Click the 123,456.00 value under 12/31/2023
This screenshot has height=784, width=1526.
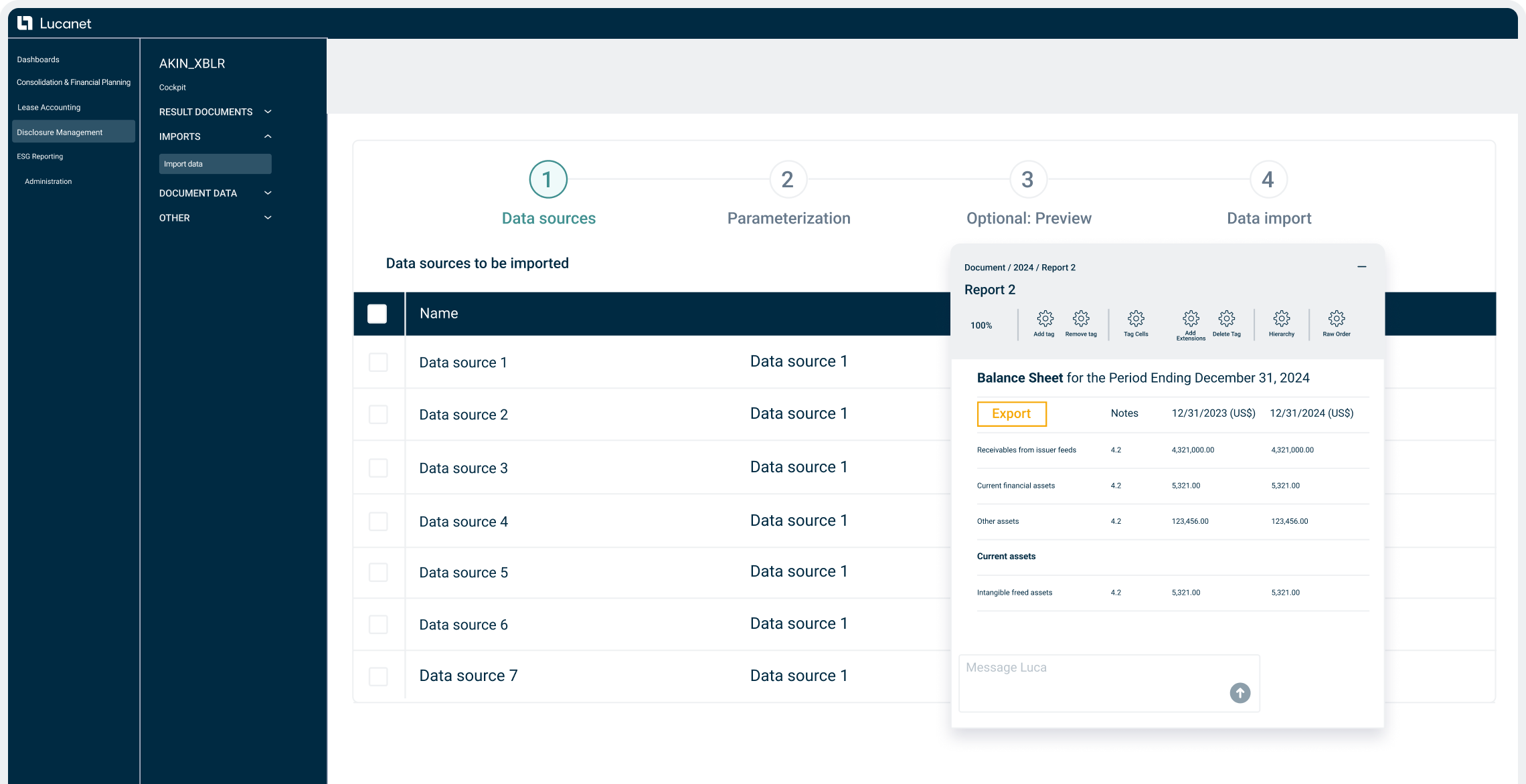[1190, 521]
